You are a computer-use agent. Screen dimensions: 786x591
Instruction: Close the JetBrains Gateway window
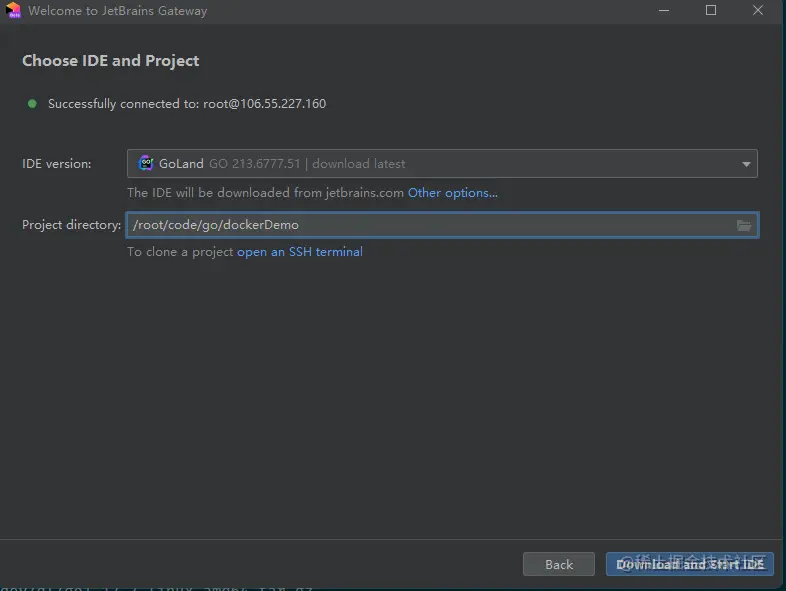click(757, 11)
